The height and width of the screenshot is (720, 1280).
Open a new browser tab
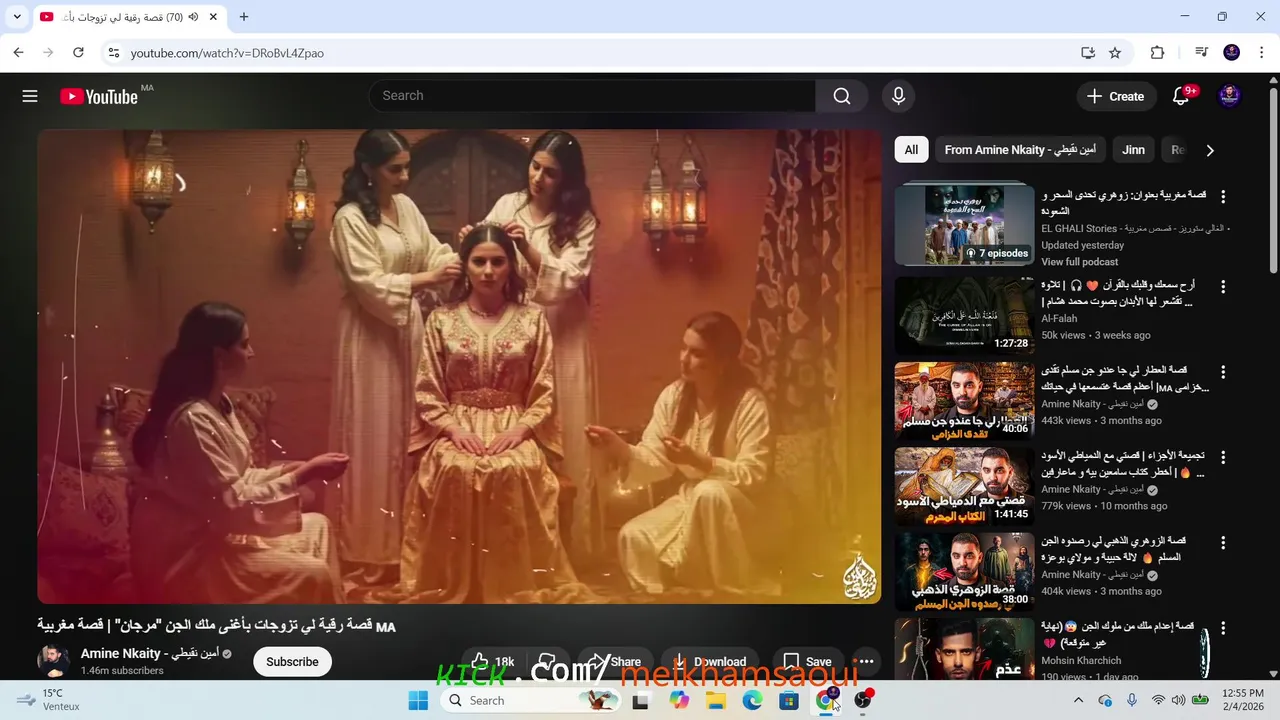coord(244,17)
